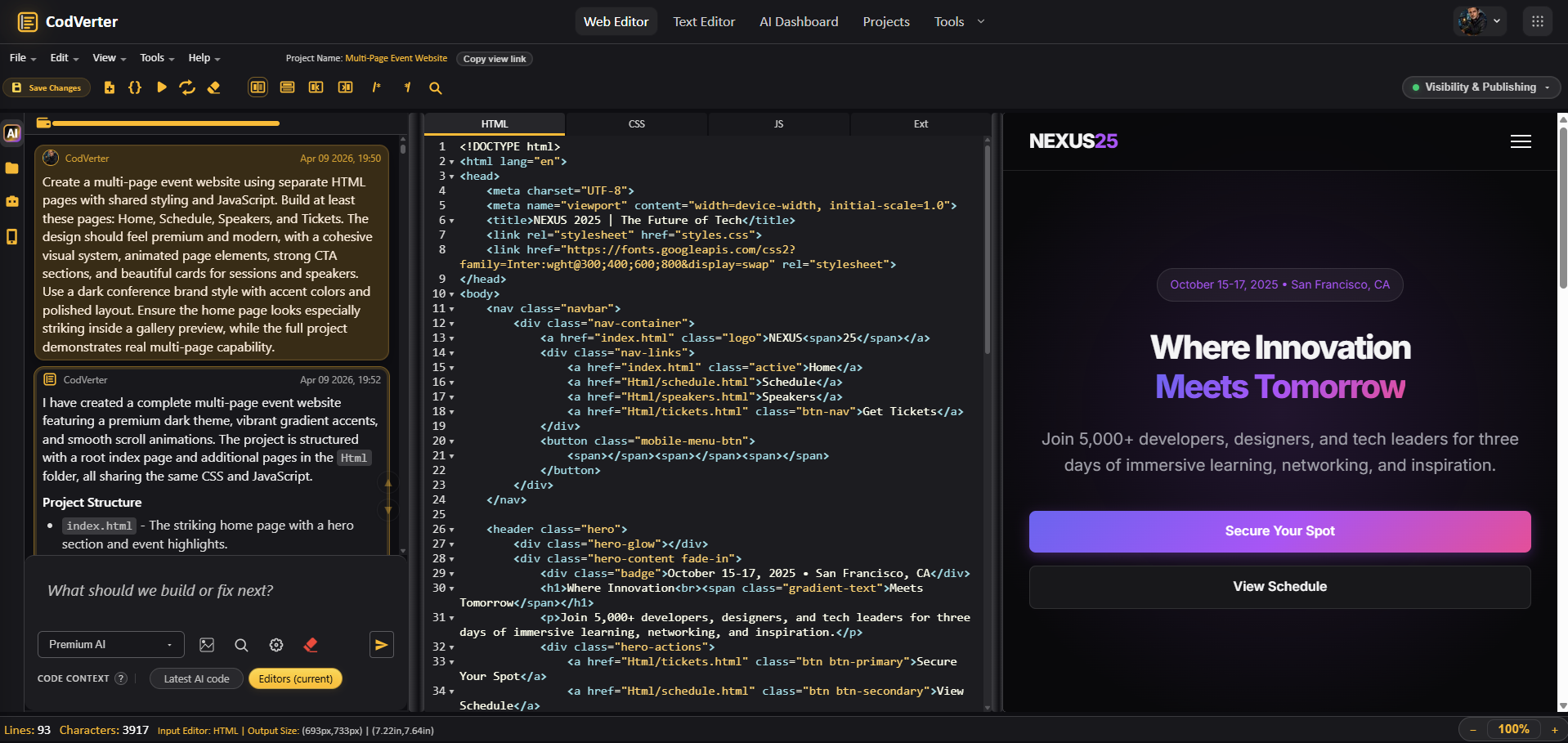Click the yellow eraser icon in toolbar

click(x=214, y=87)
